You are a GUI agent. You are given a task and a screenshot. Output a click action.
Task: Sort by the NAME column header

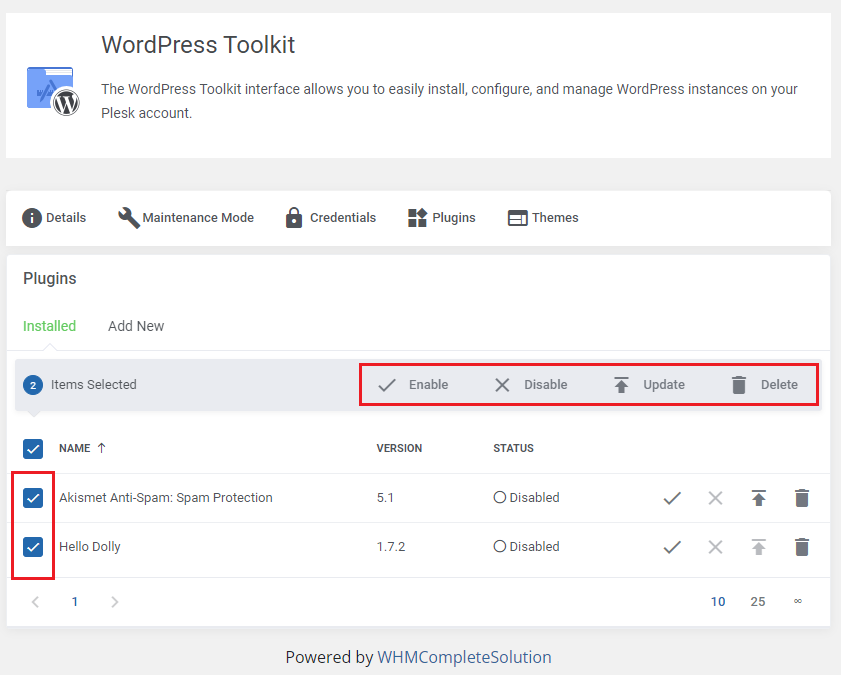(x=75, y=448)
